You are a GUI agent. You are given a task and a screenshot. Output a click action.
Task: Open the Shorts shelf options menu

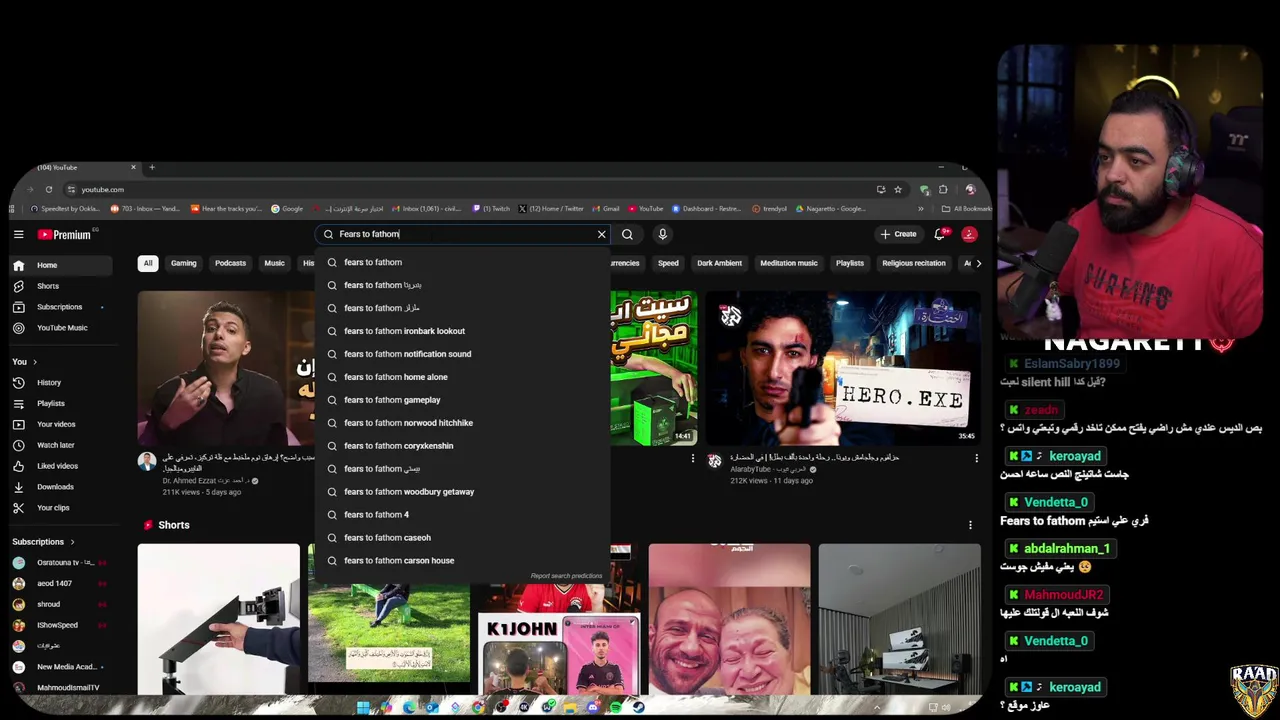point(969,525)
